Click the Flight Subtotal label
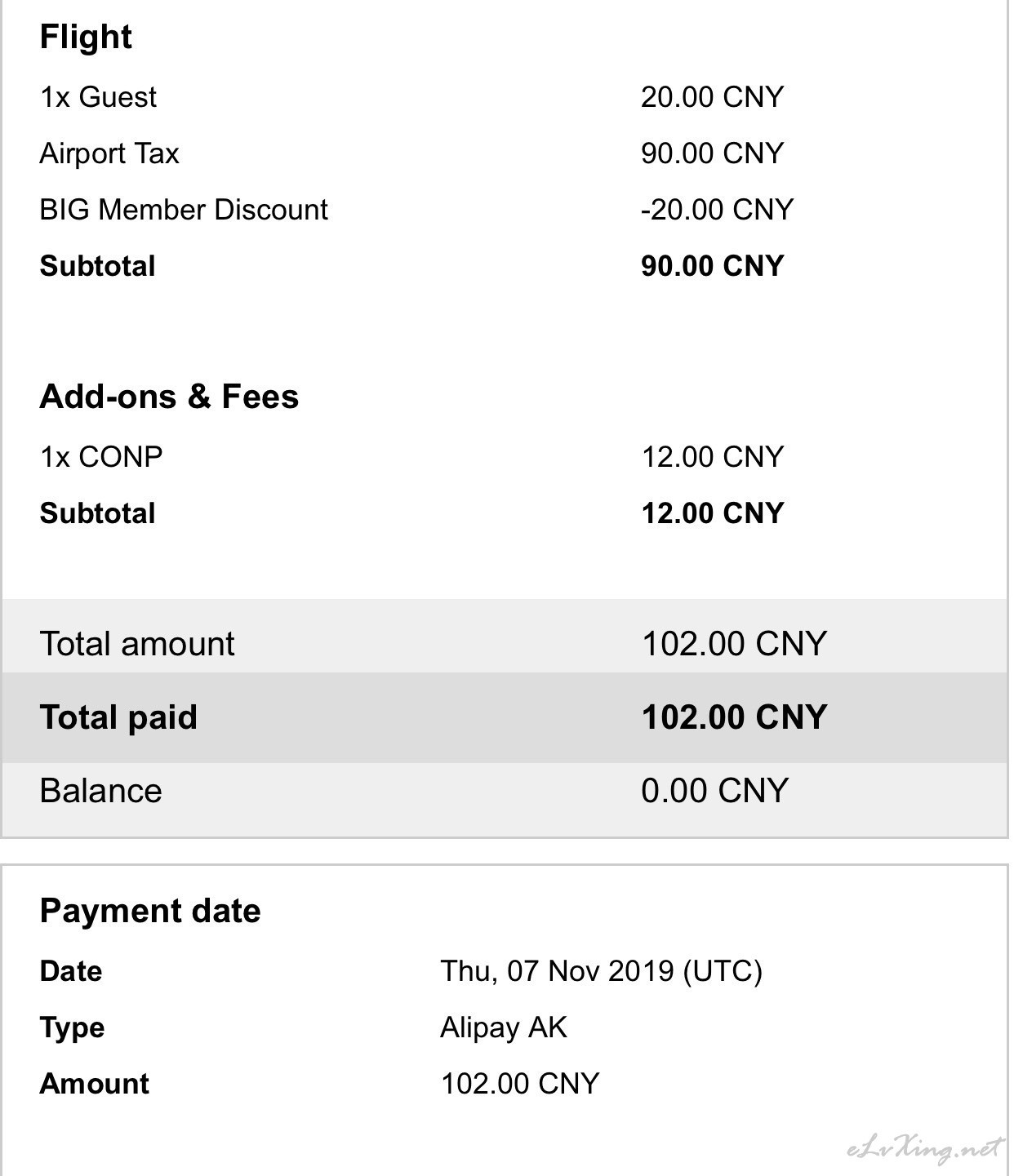 97,266
